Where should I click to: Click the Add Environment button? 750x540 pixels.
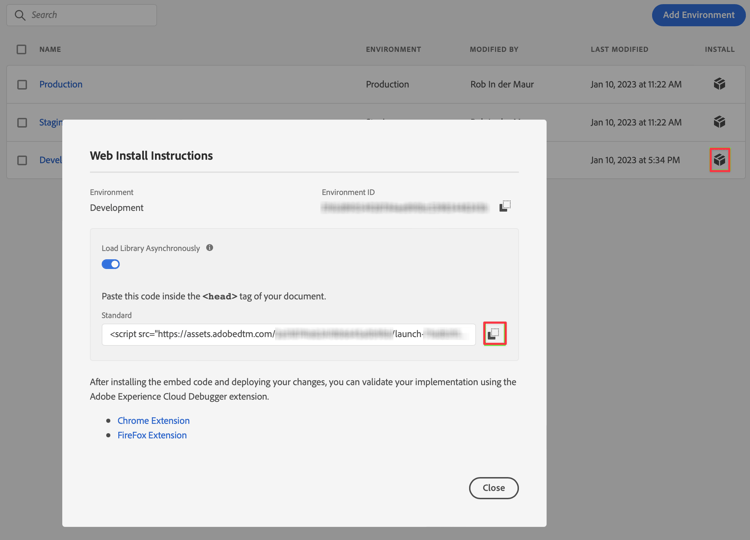[x=698, y=15]
